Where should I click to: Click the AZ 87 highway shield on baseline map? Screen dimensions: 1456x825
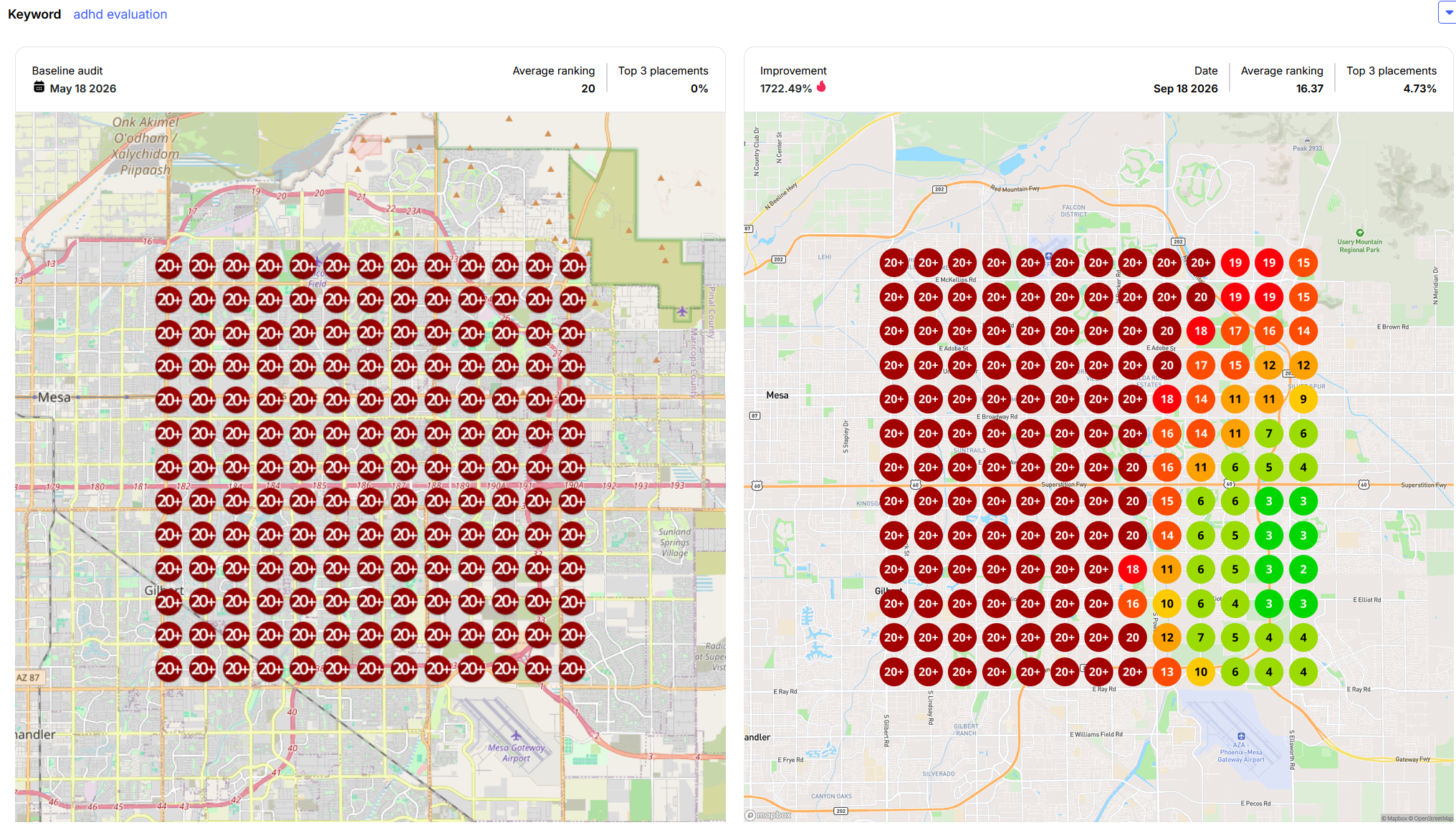click(29, 677)
